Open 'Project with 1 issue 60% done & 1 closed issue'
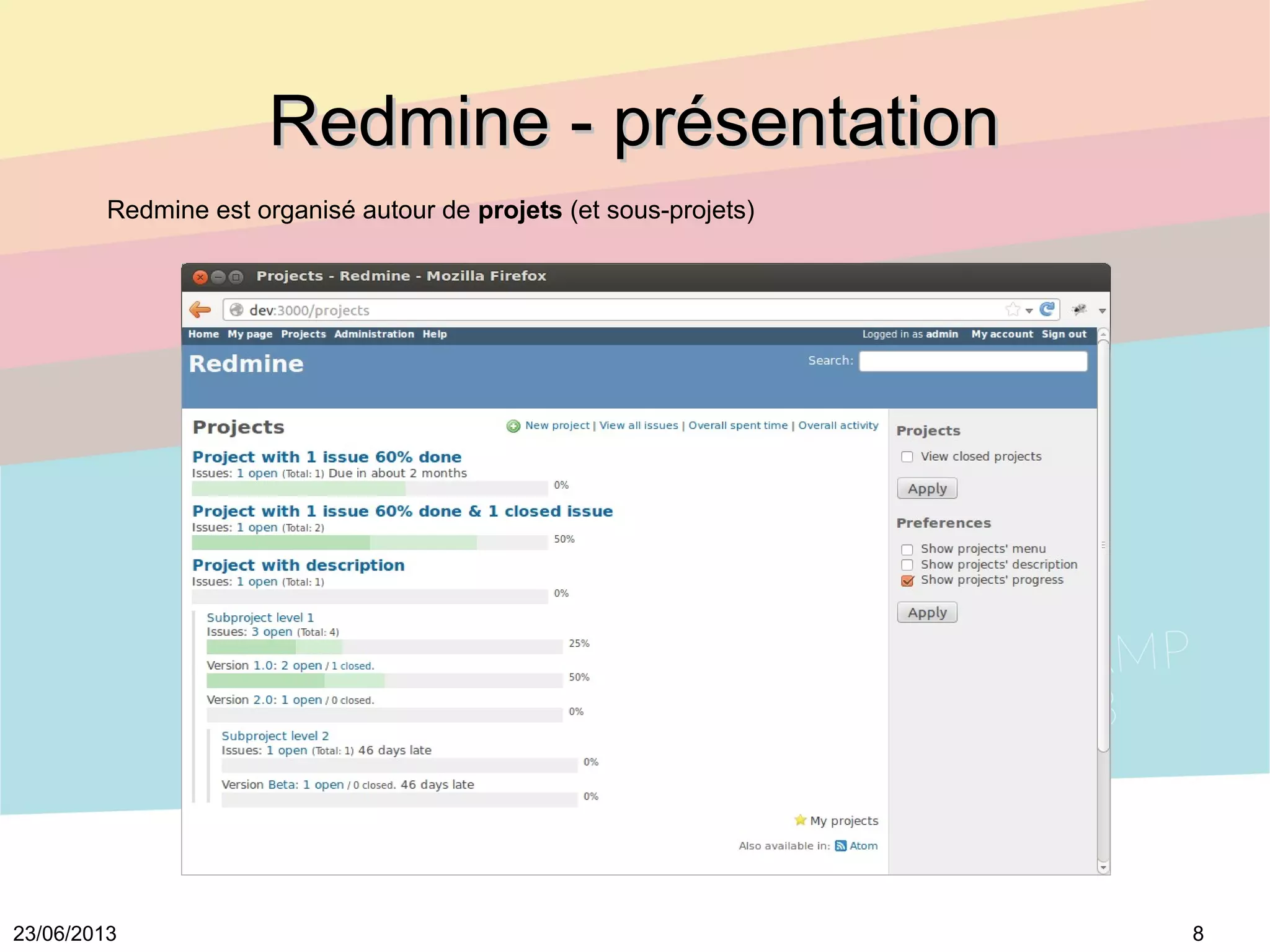 coord(402,511)
